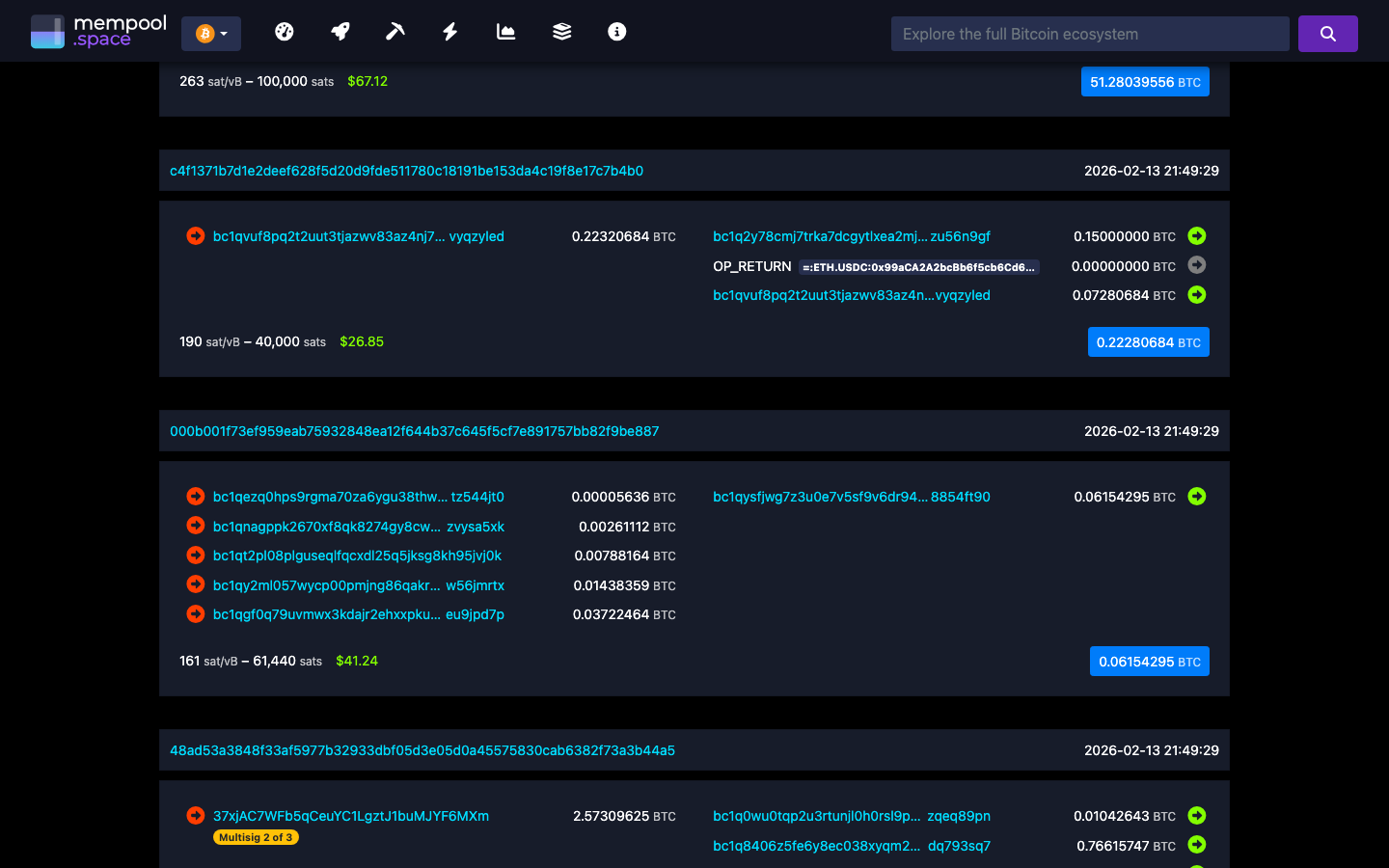Open transaction 000b001f73ef959eab75932848ea12f644
Image resolution: width=1389 pixels, height=868 pixels.
point(415,431)
